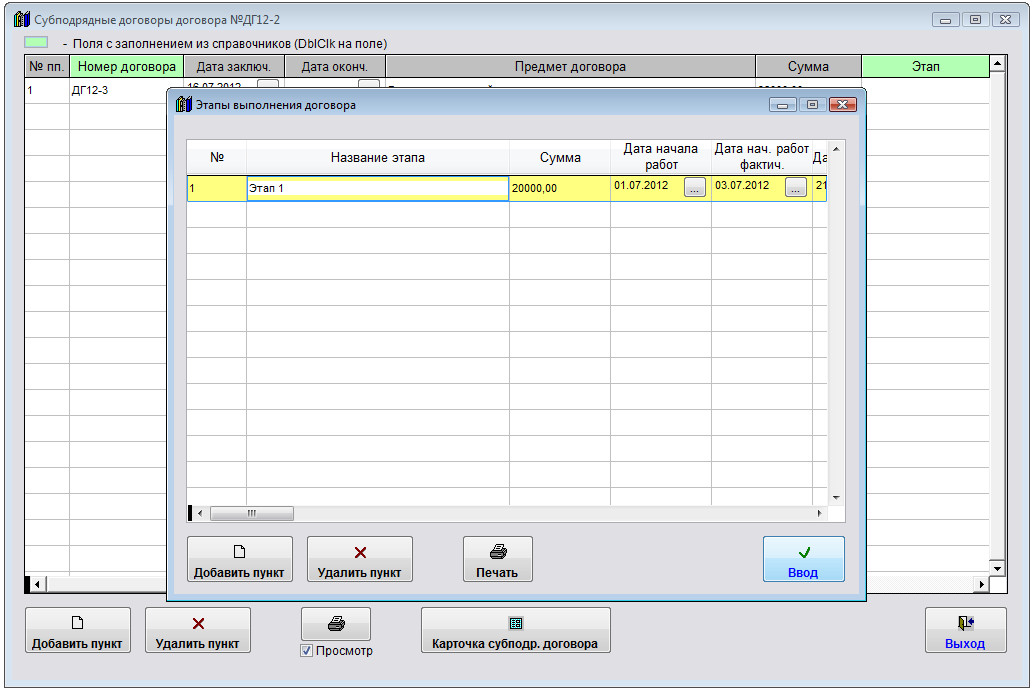Click the Сумма column header in the dialog

[559, 157]
